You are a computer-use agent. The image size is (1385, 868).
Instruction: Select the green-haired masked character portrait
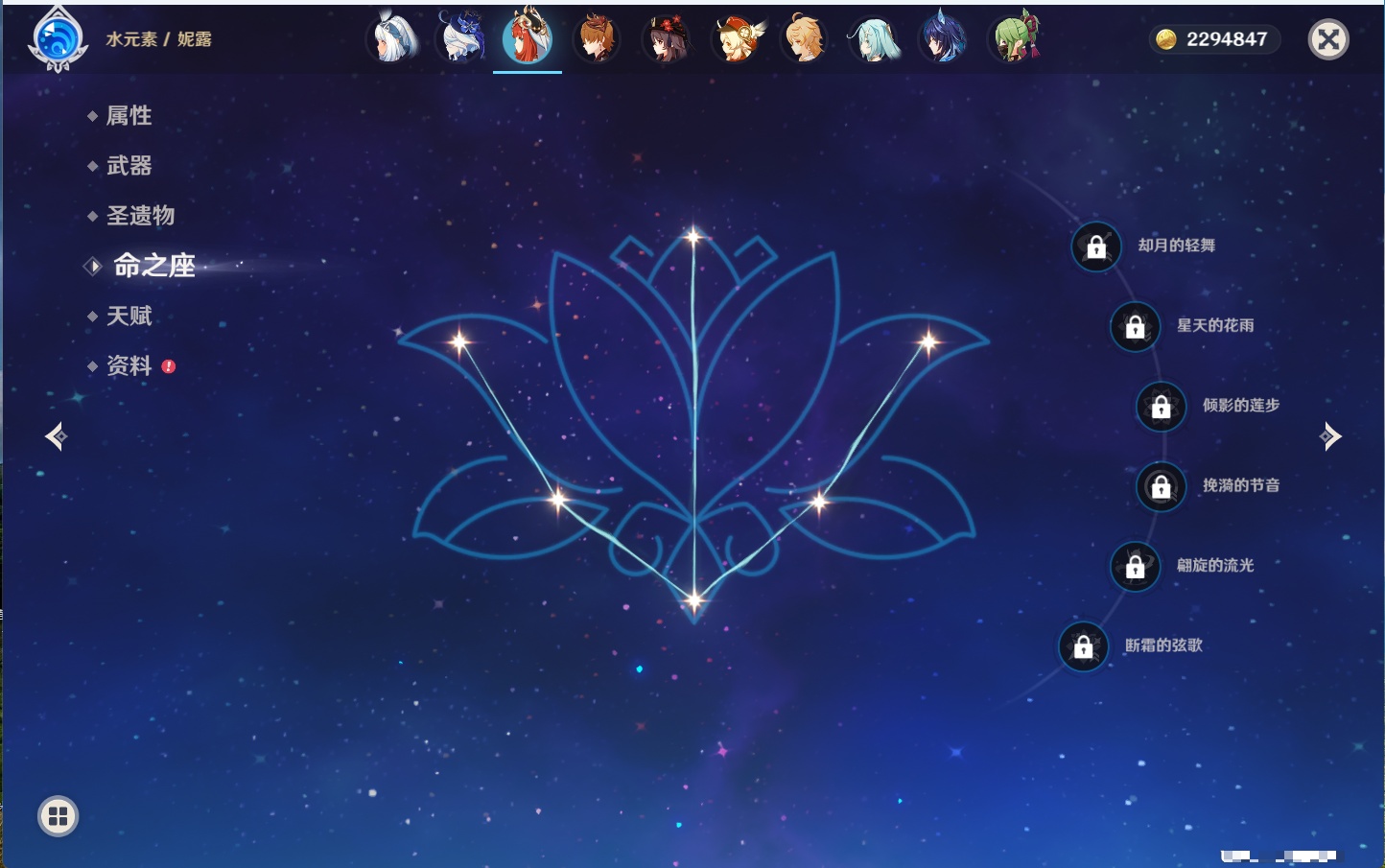click(x=1014, y=39)
